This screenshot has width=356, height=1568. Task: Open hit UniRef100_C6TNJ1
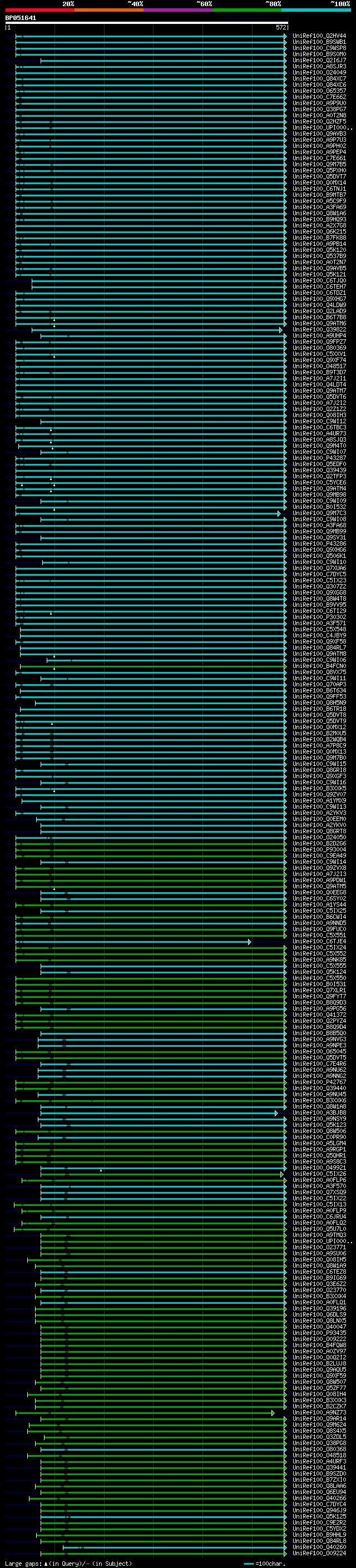pyautogui.click(x=319, y=189)
